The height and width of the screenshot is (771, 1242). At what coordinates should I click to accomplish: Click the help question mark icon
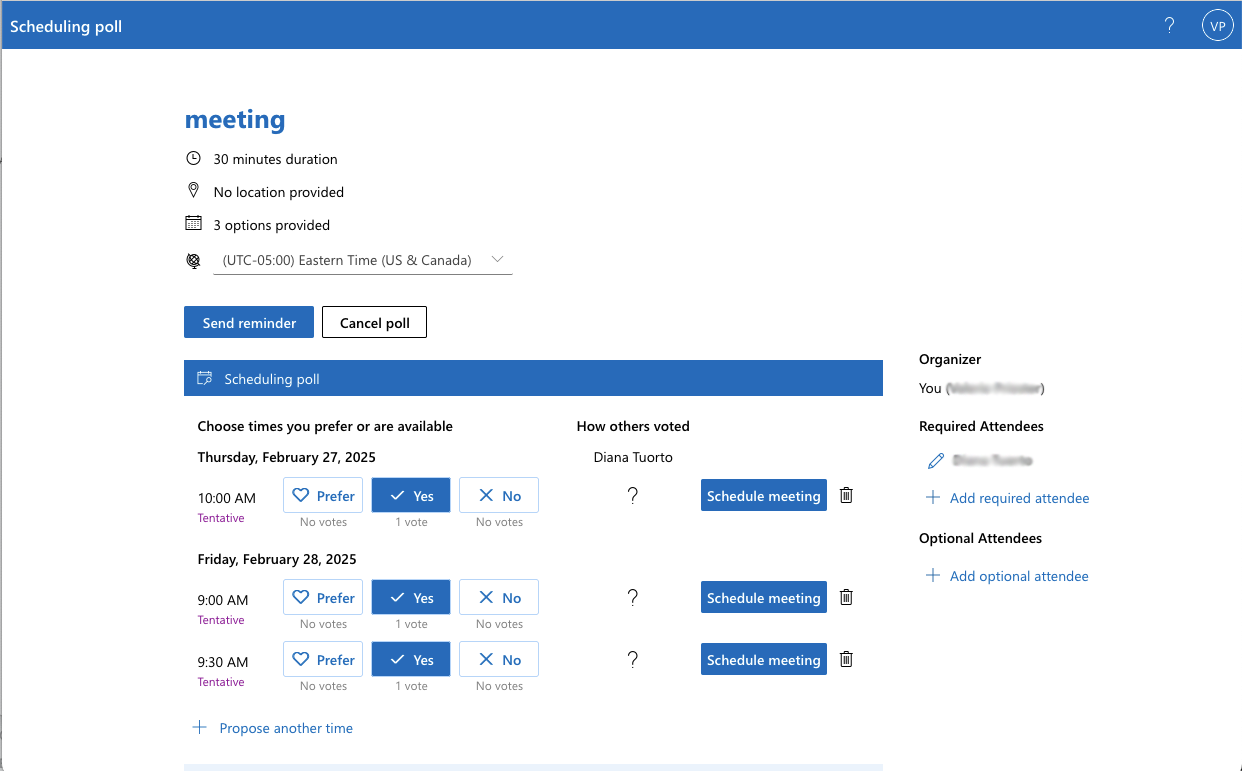[1169, 26]
